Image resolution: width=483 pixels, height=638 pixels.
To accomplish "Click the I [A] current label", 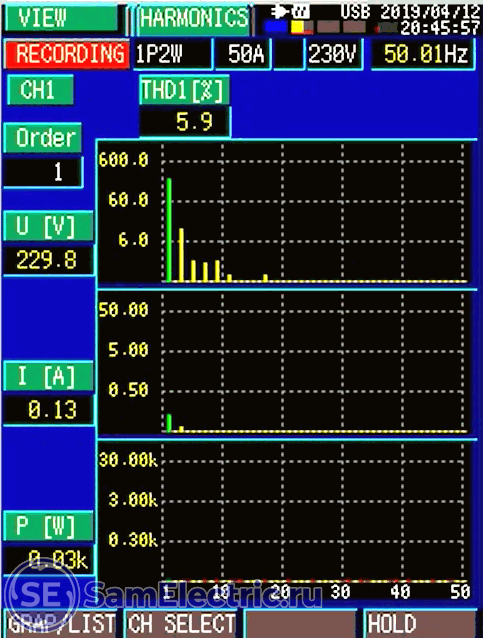I will click(48, 376).
